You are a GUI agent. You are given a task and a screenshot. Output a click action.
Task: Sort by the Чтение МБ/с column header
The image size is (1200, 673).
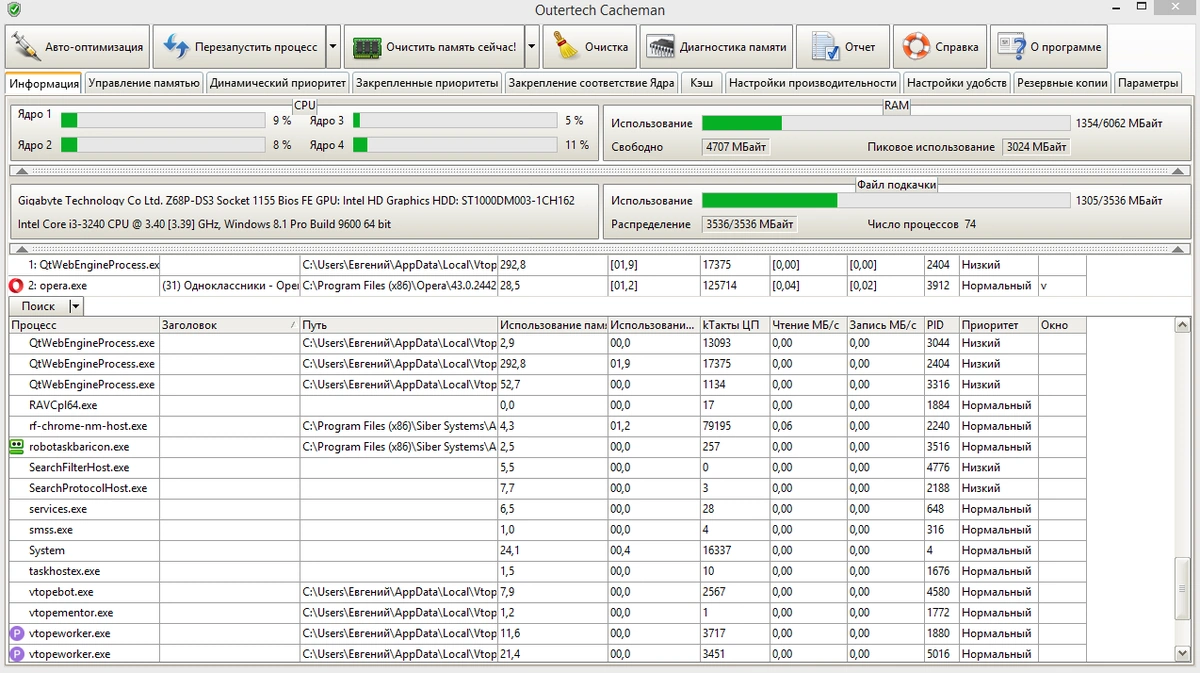808,325
